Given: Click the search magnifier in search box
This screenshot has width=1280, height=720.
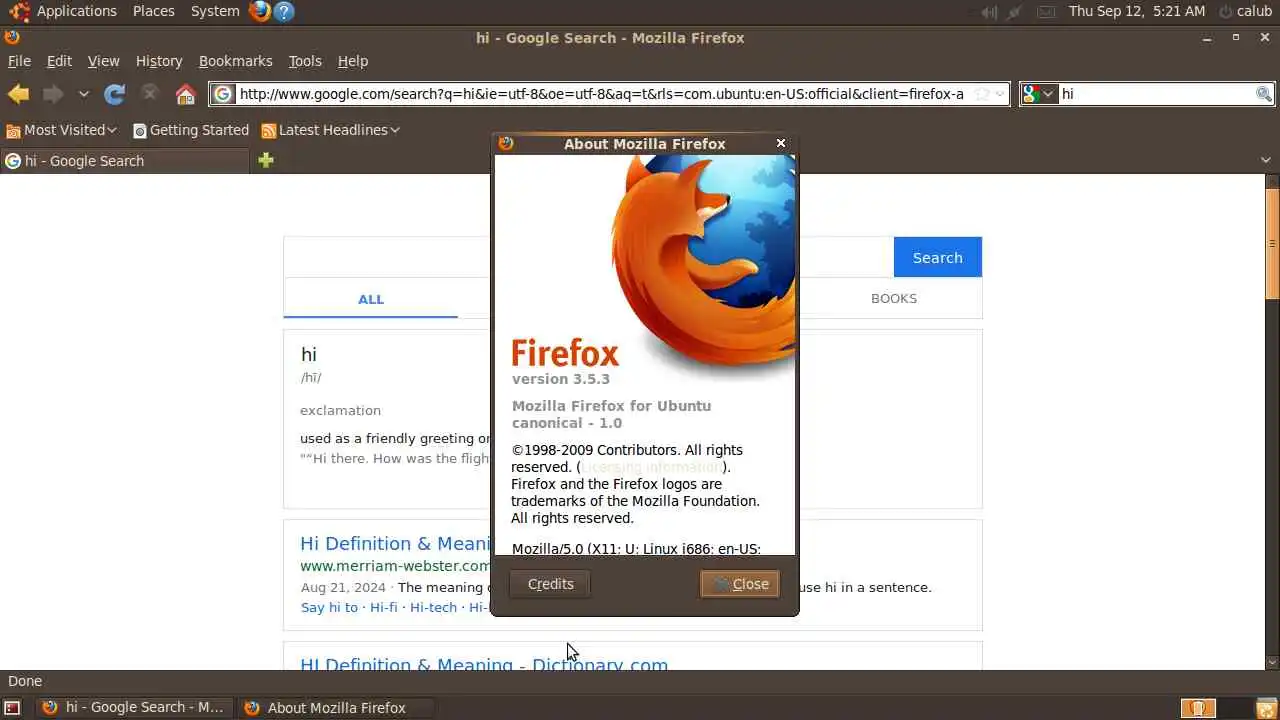Looking at the screenshot, I should [x=1264, y=94].
